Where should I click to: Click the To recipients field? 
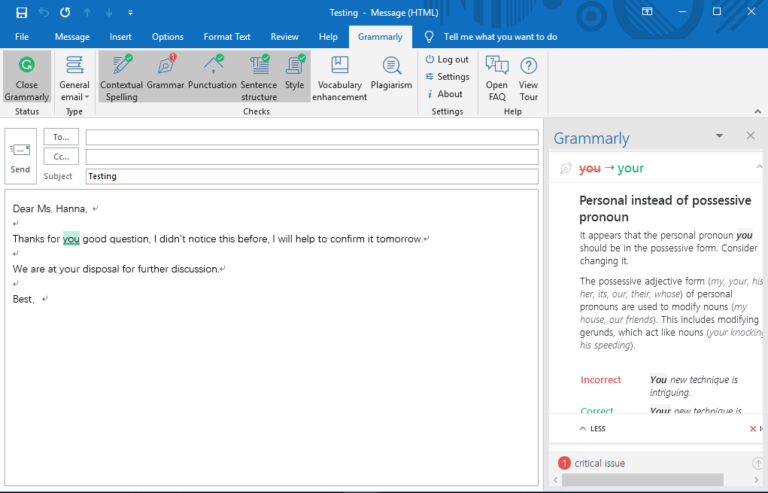[x=312, y=137]
